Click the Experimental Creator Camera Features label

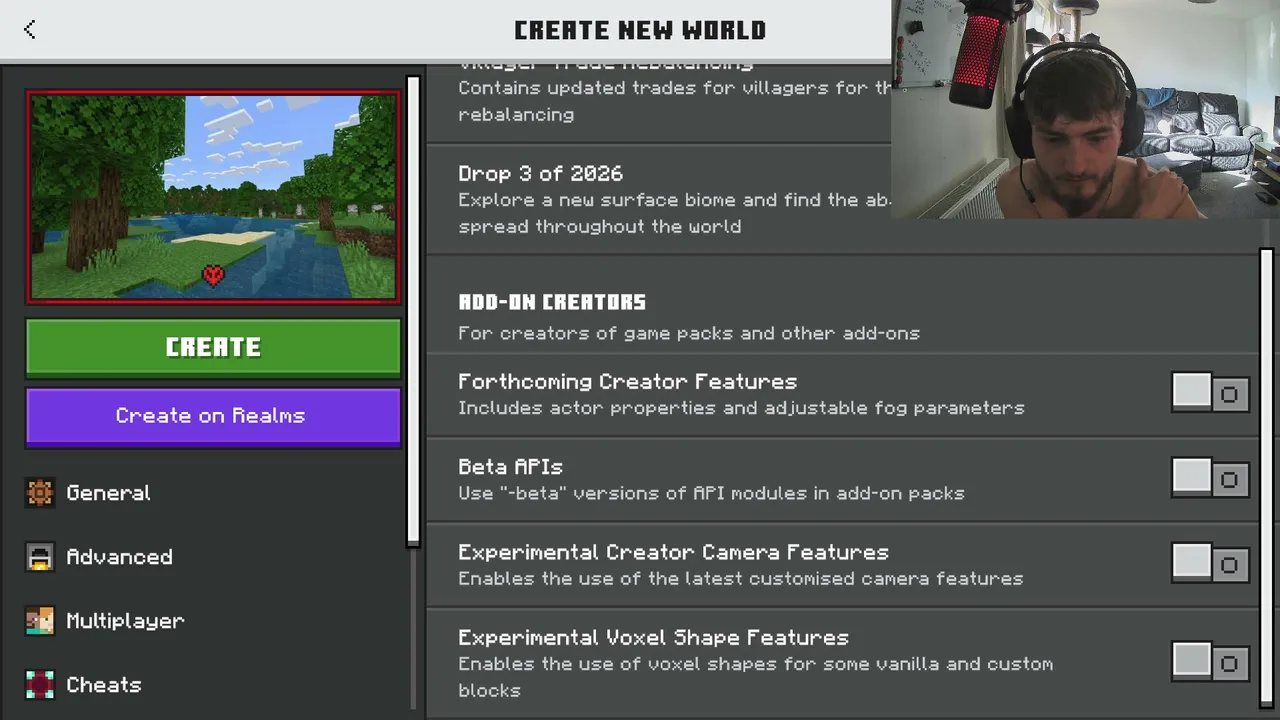coord(673,552)
